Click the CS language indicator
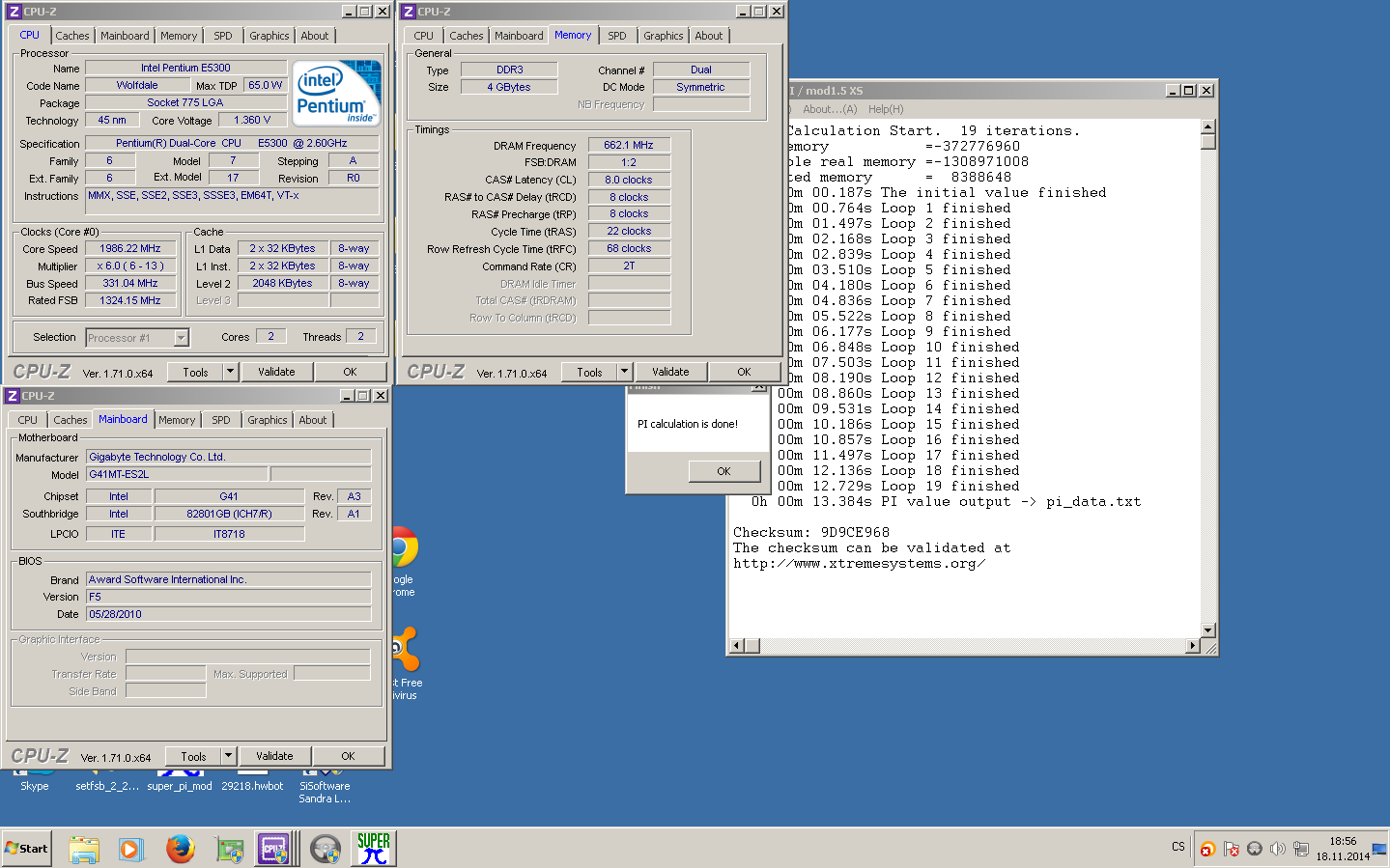Viewport: 1390px width, 868px height. pos(1178,847)
